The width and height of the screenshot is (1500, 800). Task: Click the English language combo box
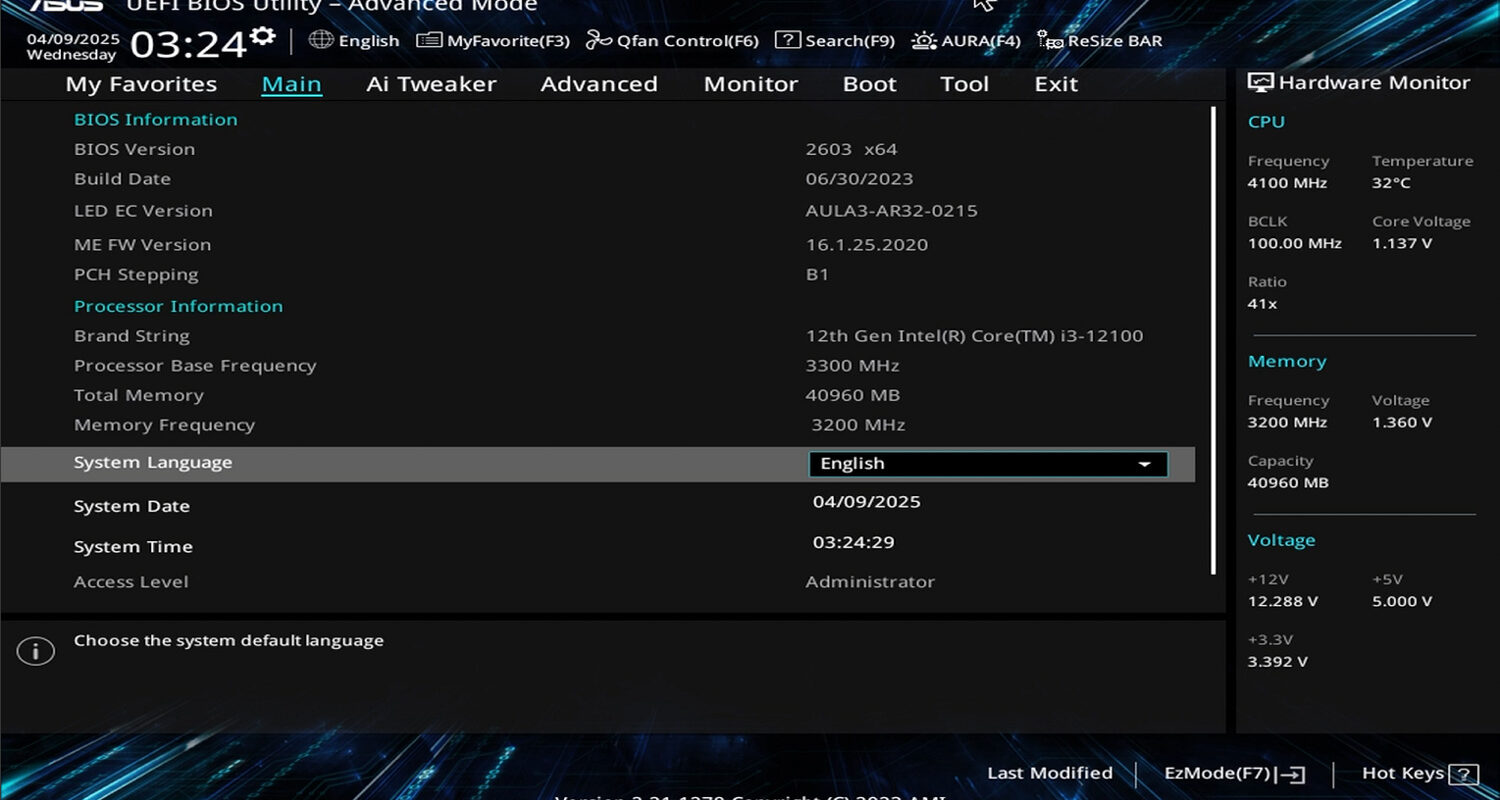click(988, 464)
